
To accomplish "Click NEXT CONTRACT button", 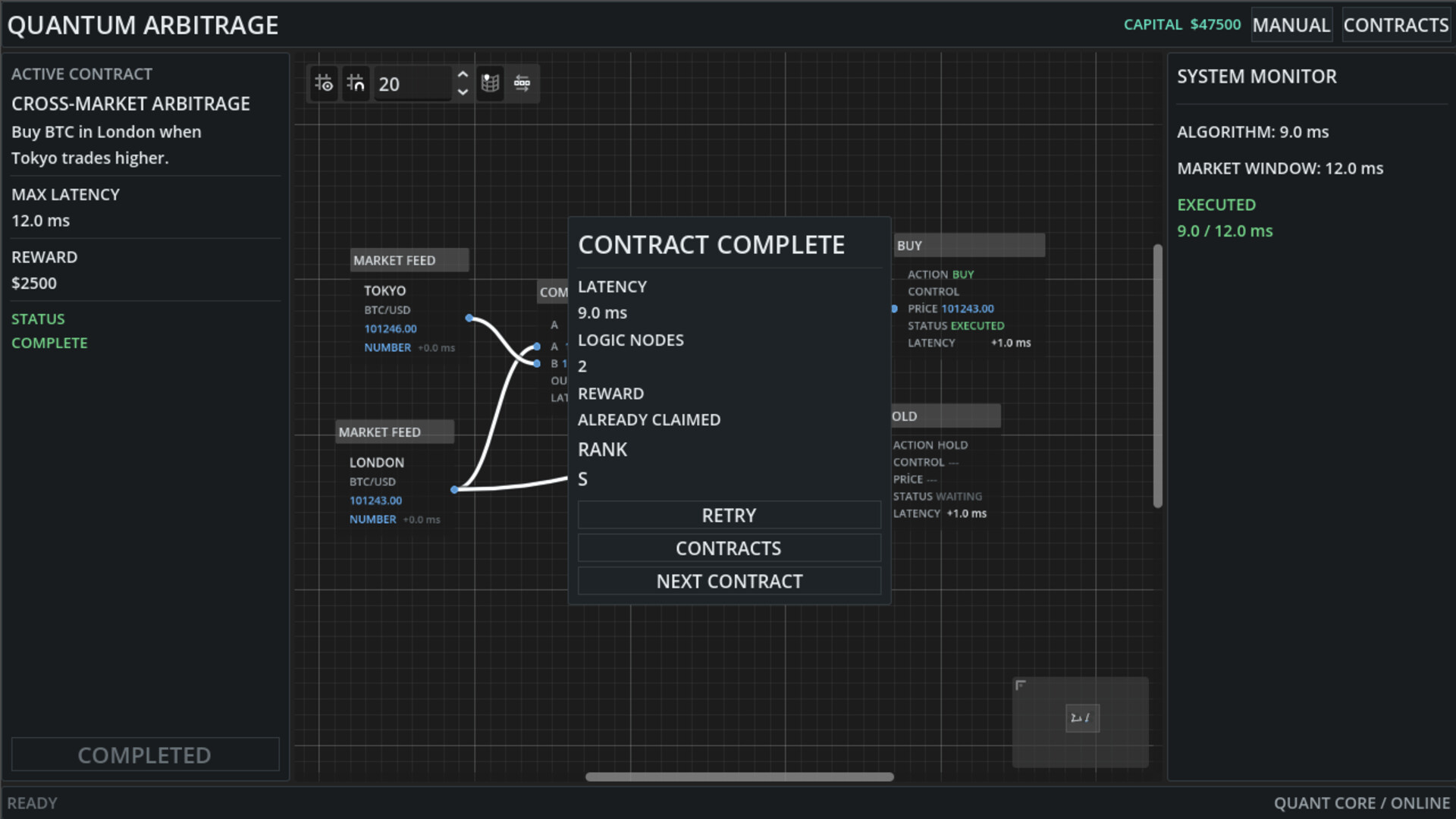I will (x=729, y=582).
